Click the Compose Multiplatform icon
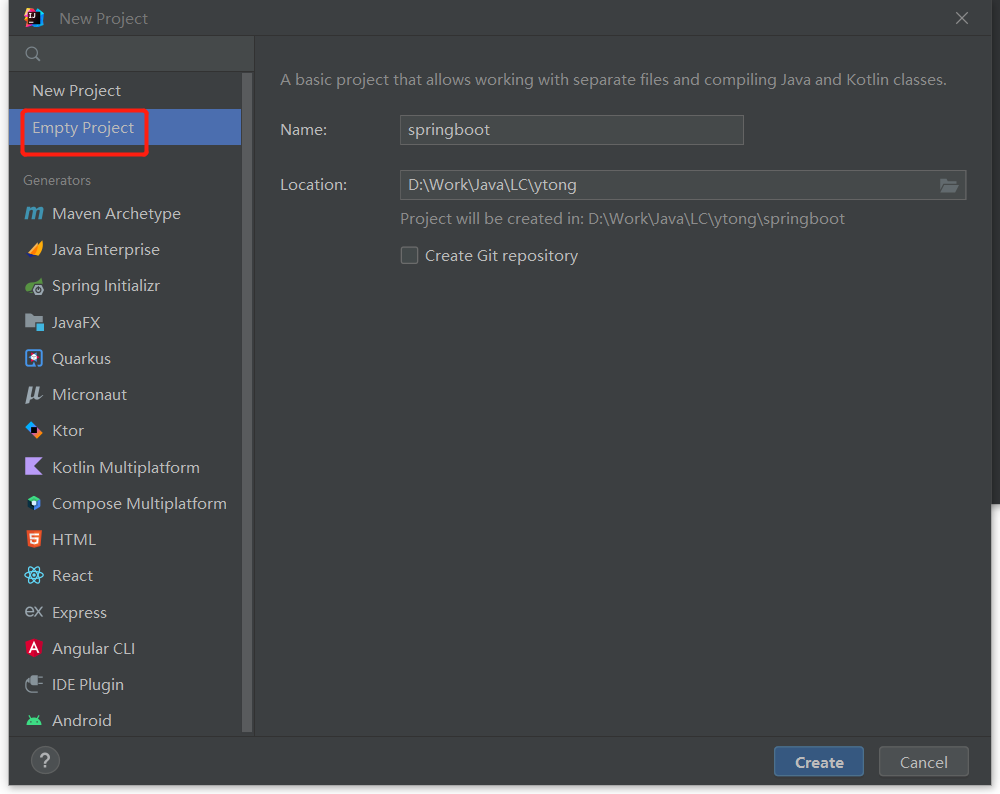Viewport: 1000px width, 794px height. pos(34,503)
